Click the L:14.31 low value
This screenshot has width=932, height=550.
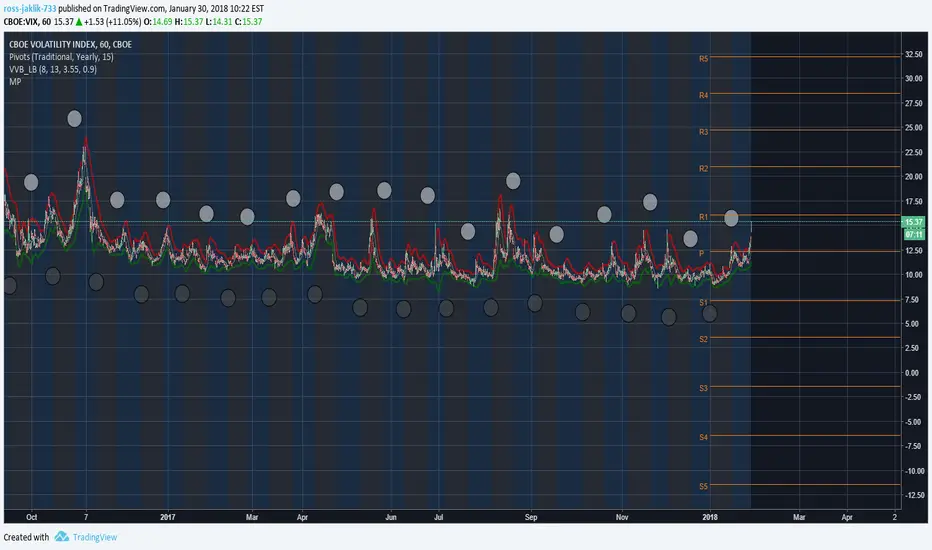coord(219,22)
